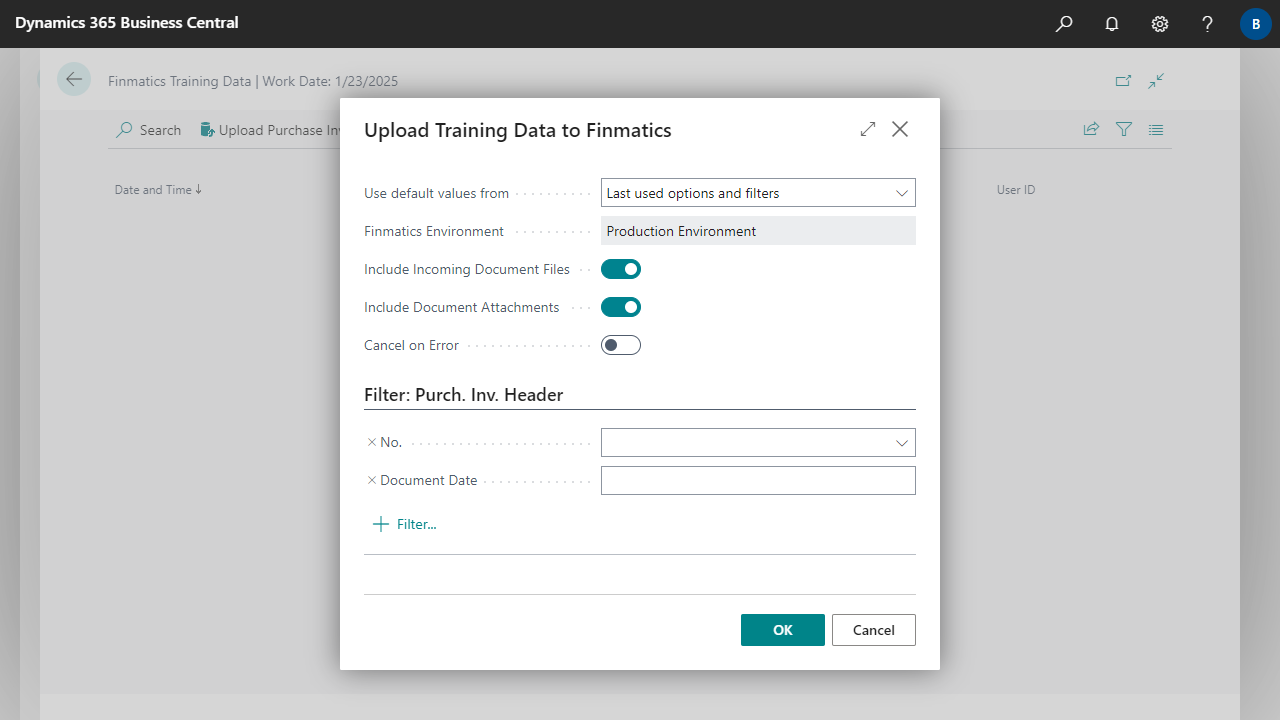Confirm with the OK button
The width and height of the screenshot is (1280, 720).
783,630
